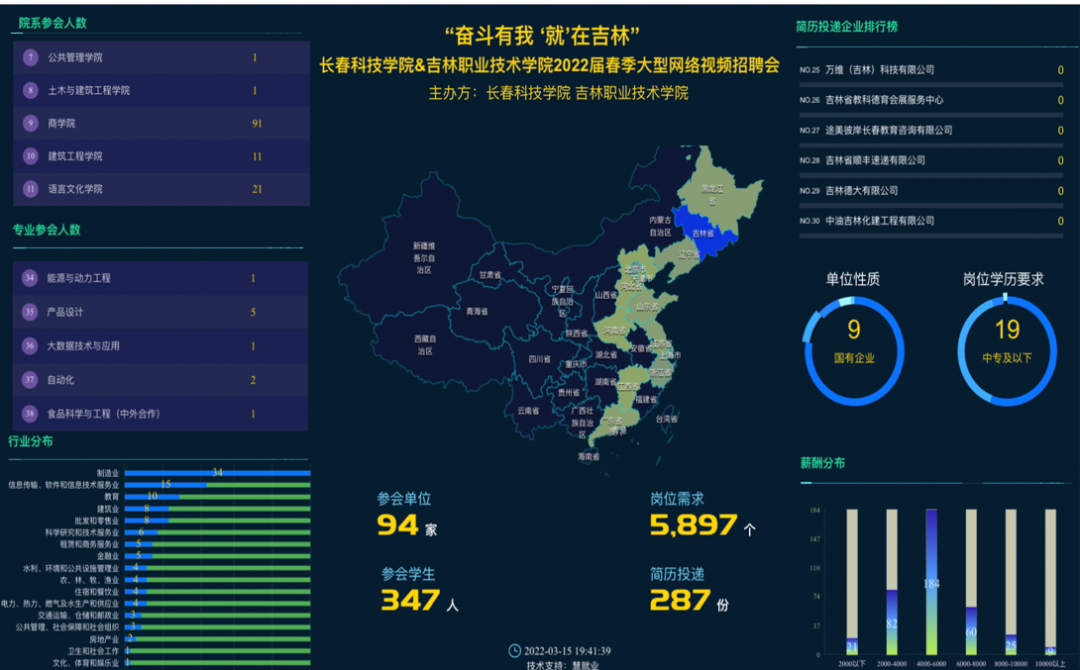Open the 建筑工程学院 row in department list

tap(161, 156)
